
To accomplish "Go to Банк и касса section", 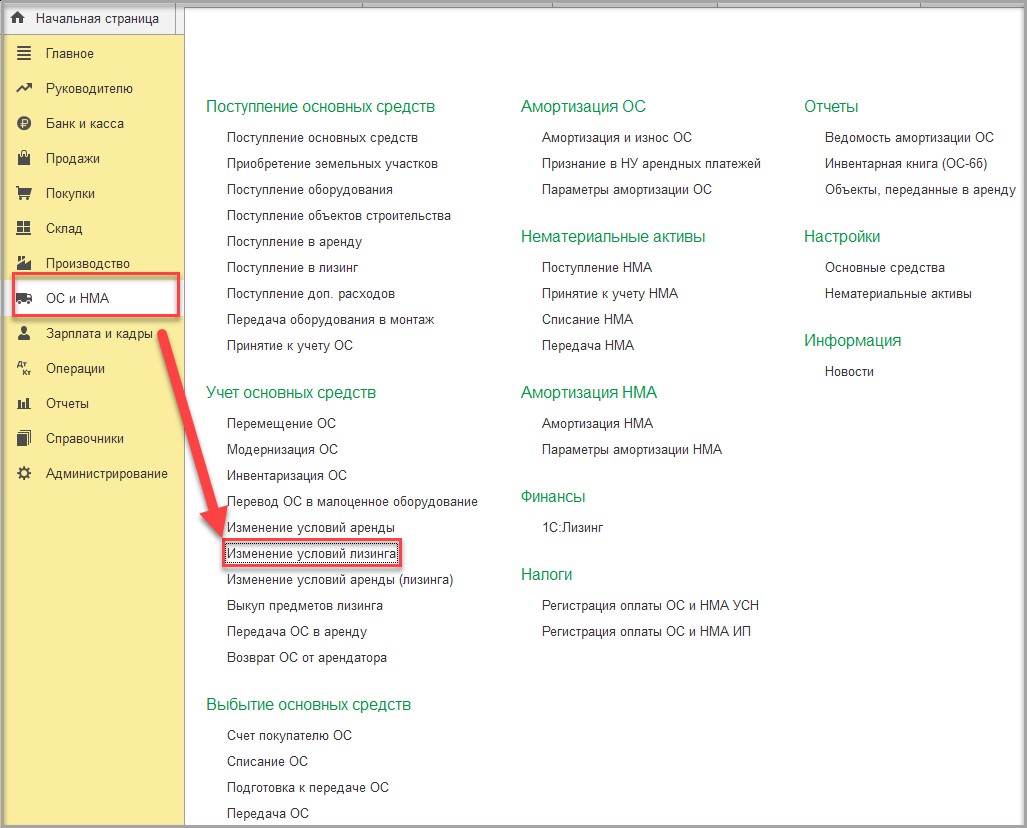I will tap(84, 123).
